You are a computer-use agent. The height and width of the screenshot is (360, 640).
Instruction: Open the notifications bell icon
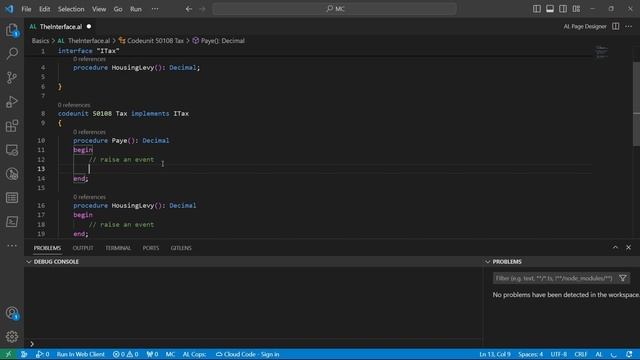pyautogui.click(x=629, y=354)
